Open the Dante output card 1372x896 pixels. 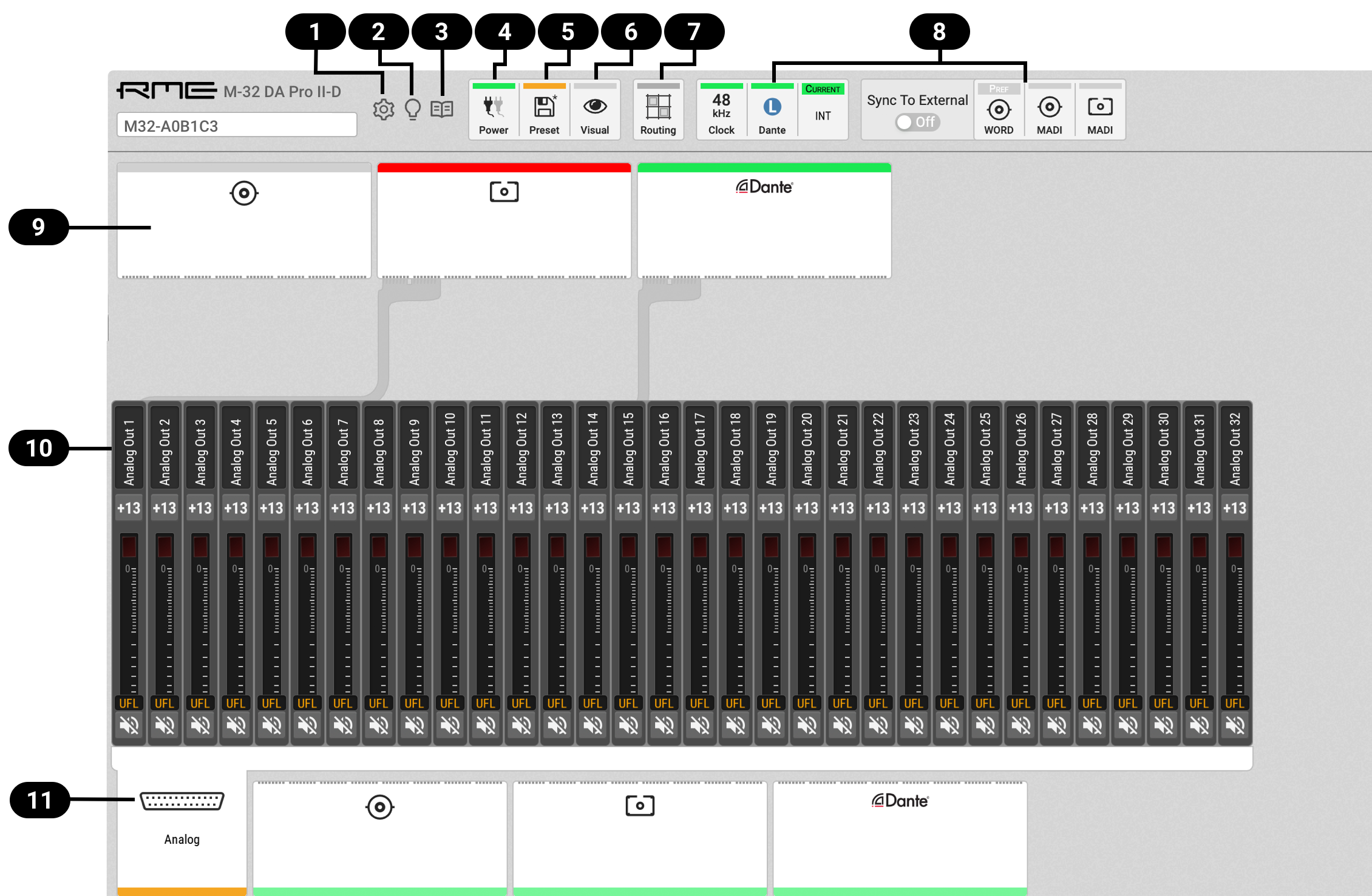point(900,838)
